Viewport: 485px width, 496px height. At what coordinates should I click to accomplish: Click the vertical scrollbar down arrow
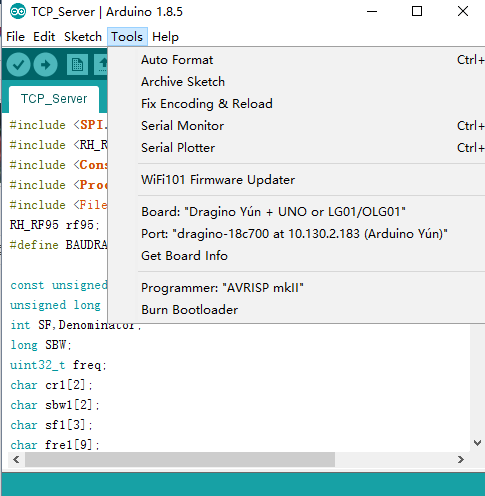click(477, 443)
